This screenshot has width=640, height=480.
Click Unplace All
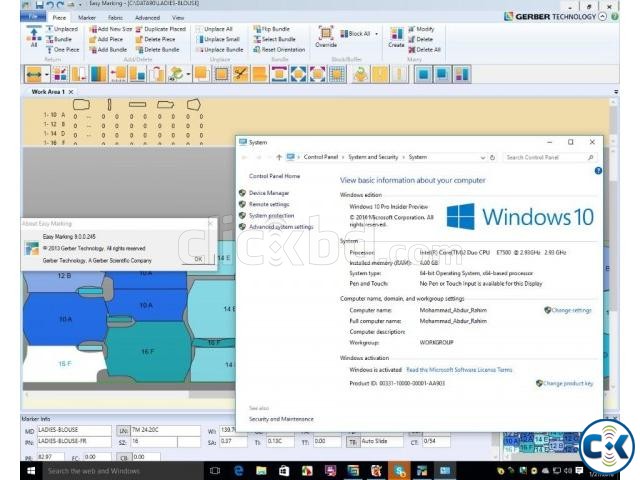pyautogui.click(x=214, y=29)
